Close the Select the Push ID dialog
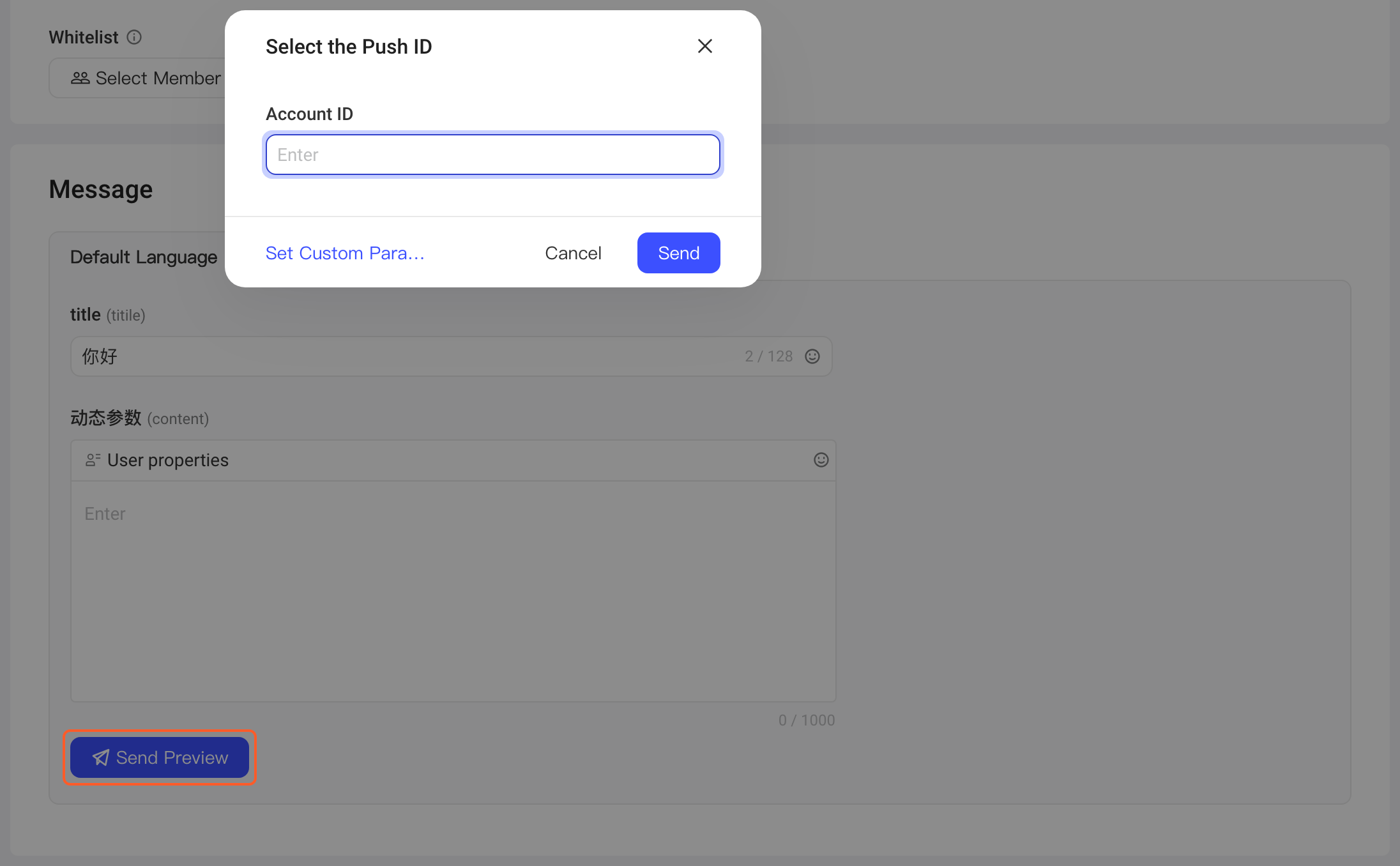The image size is (1400, 866). point(704,46)
